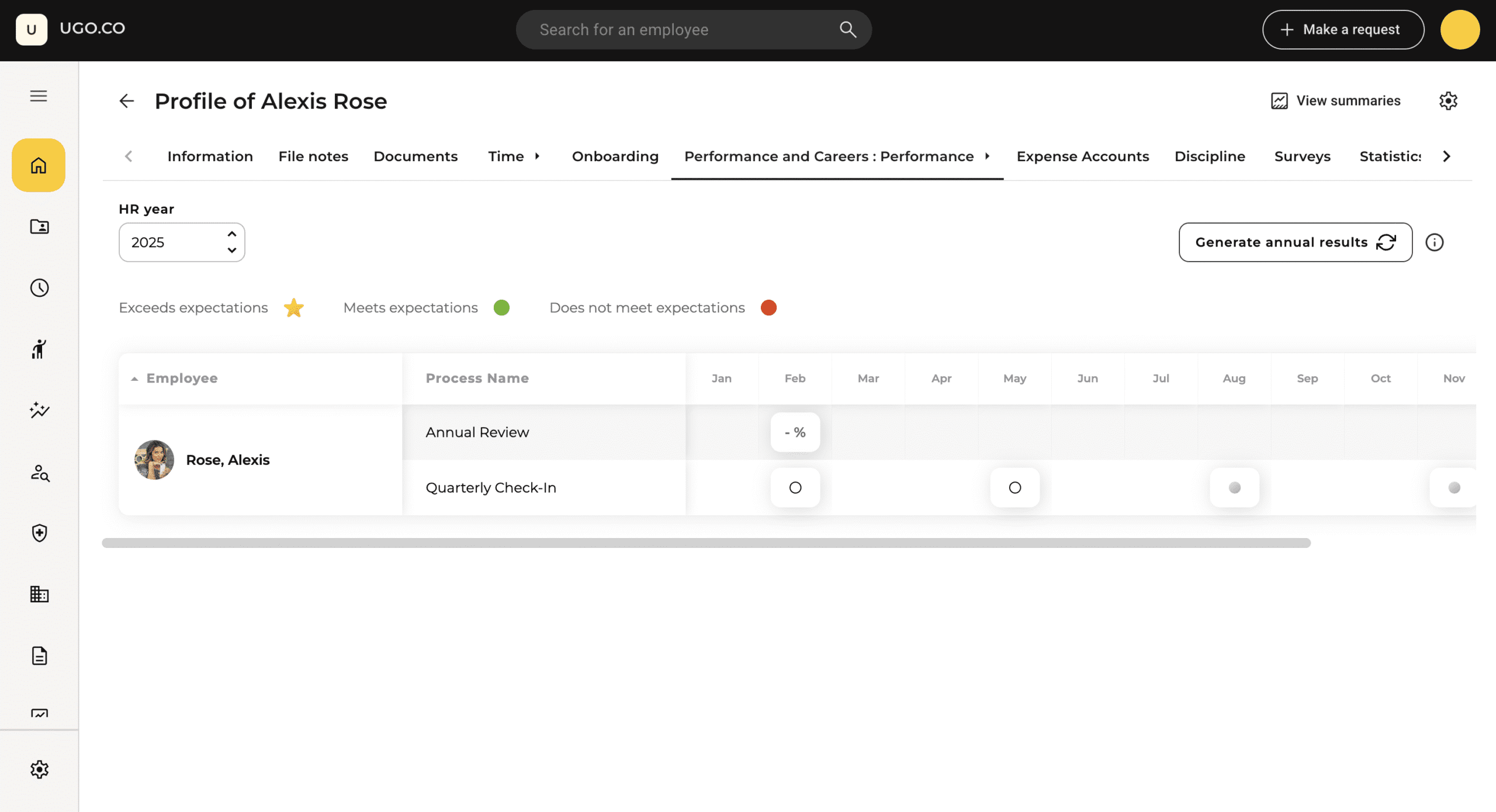Viewport: 1496px width, 812px height.
Task: Expand Performance and Careers submenu arrow
Action: (x=987, y=157)
